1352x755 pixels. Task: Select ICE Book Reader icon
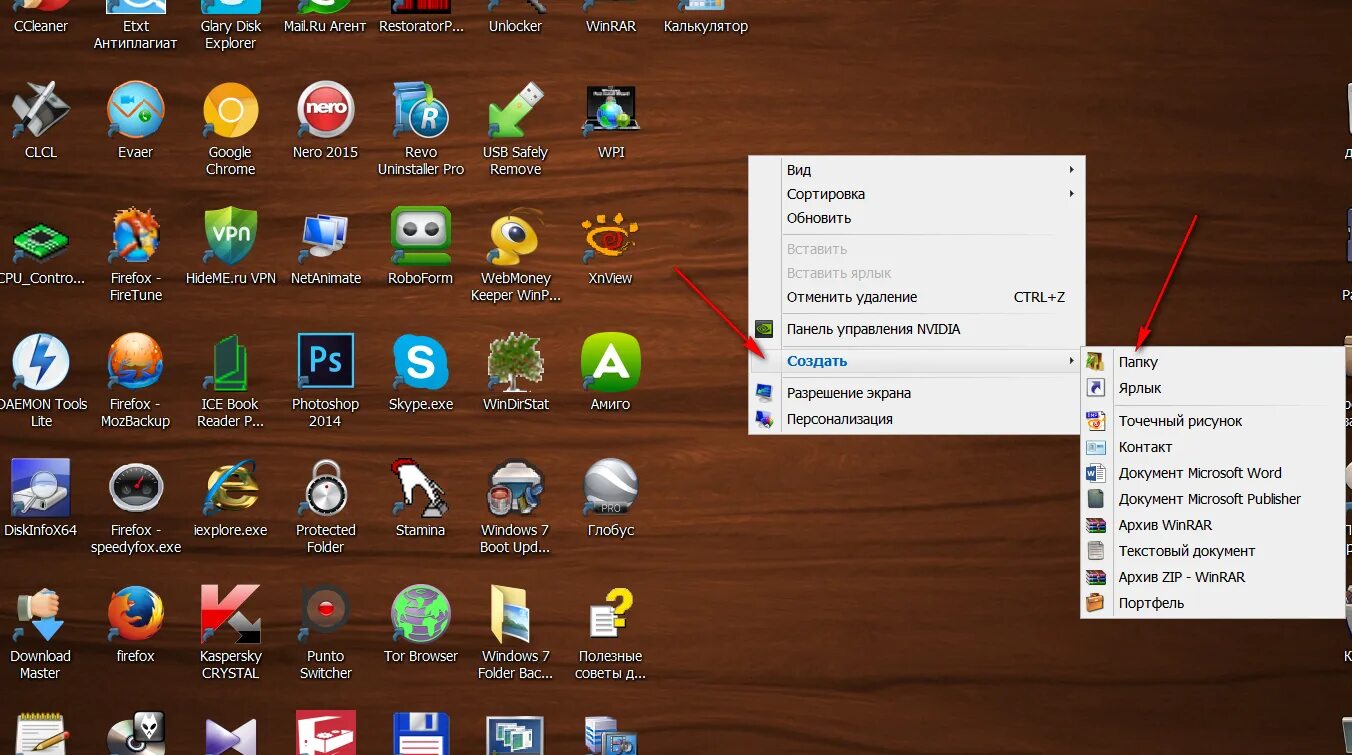230,363
